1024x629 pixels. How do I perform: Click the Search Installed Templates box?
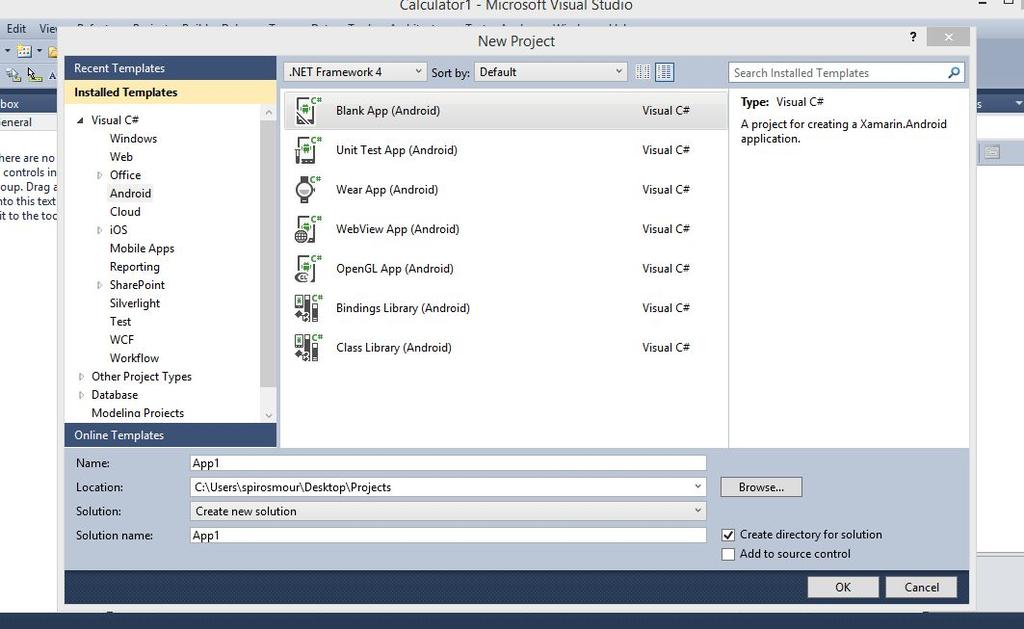[x=838, y=73]
